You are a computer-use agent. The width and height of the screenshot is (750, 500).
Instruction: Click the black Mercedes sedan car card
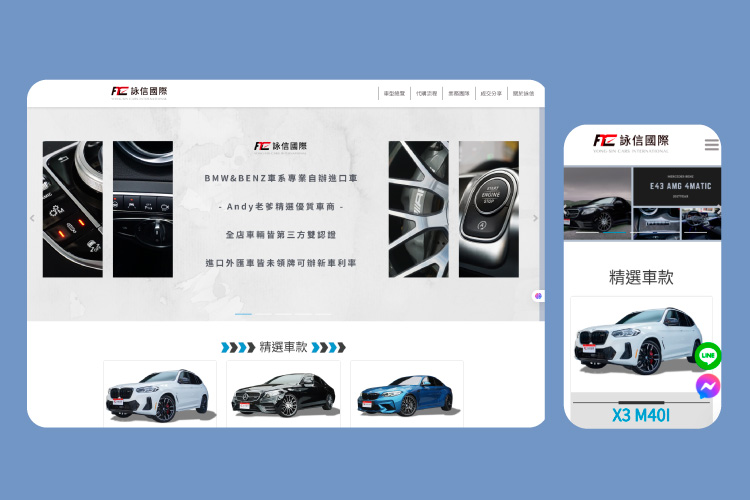pos(283,394)
